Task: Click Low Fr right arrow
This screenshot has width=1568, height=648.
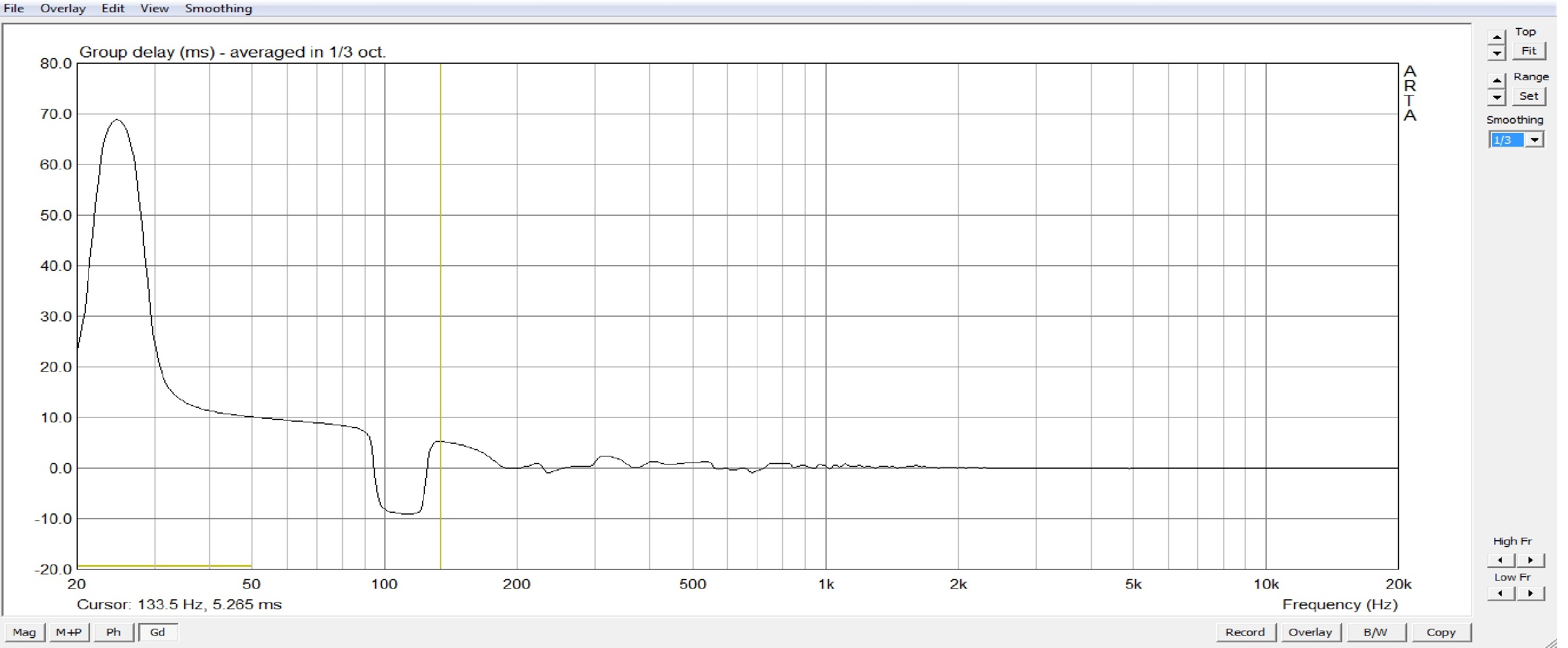Action: (1530, 593)
